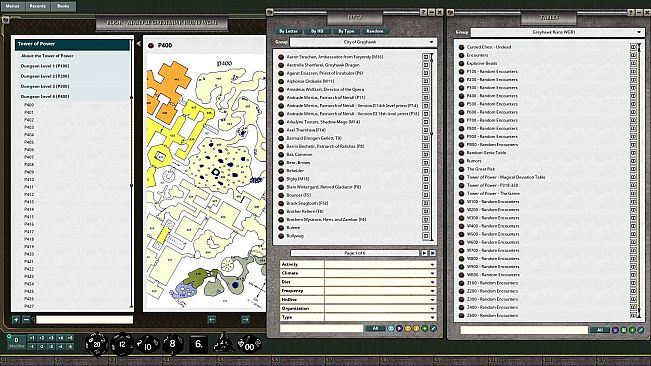
Task: Click the purple round icon in Tables footer
Action: [615, 330]
